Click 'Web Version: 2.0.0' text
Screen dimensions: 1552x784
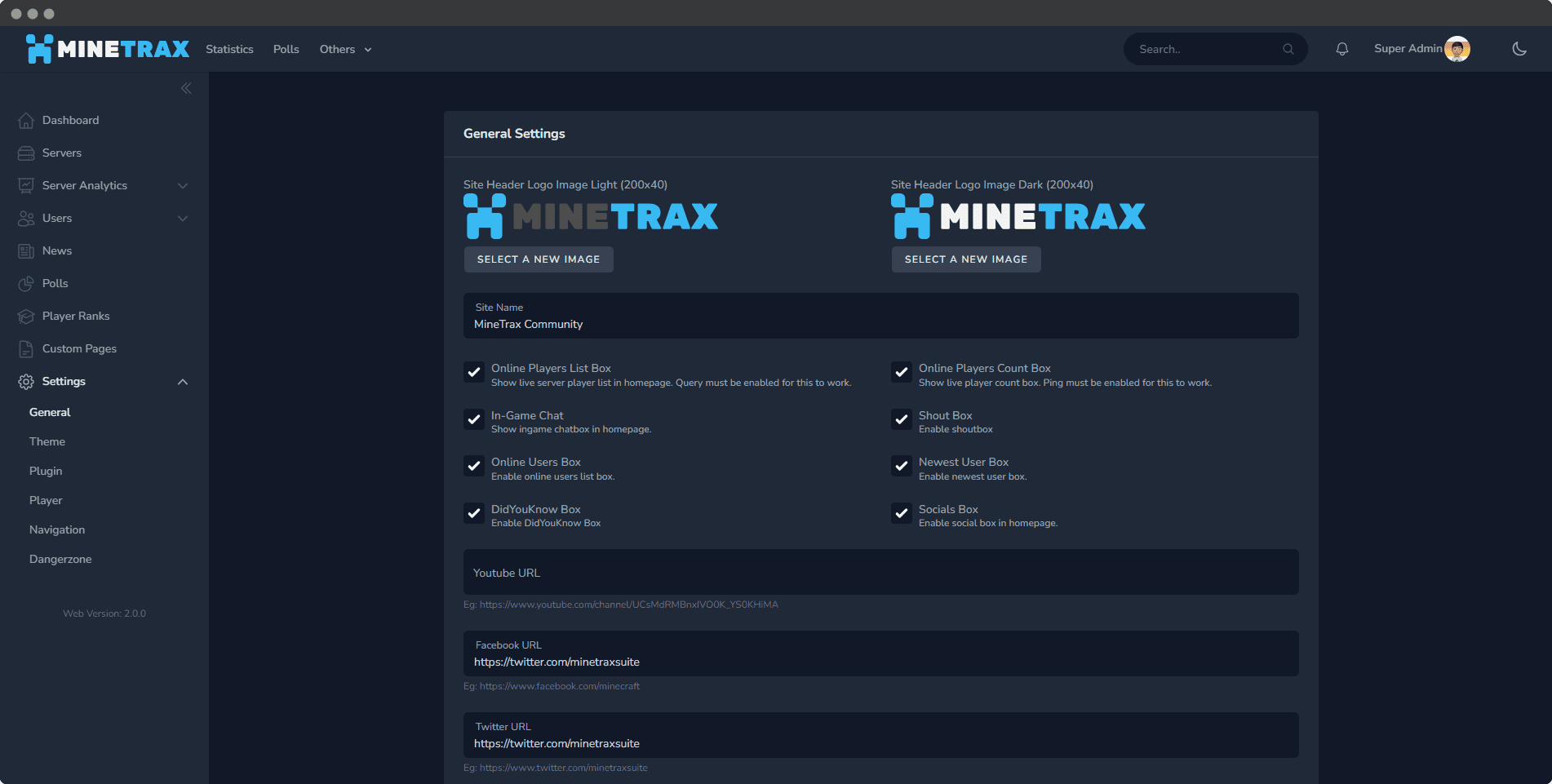click(104, 613)
